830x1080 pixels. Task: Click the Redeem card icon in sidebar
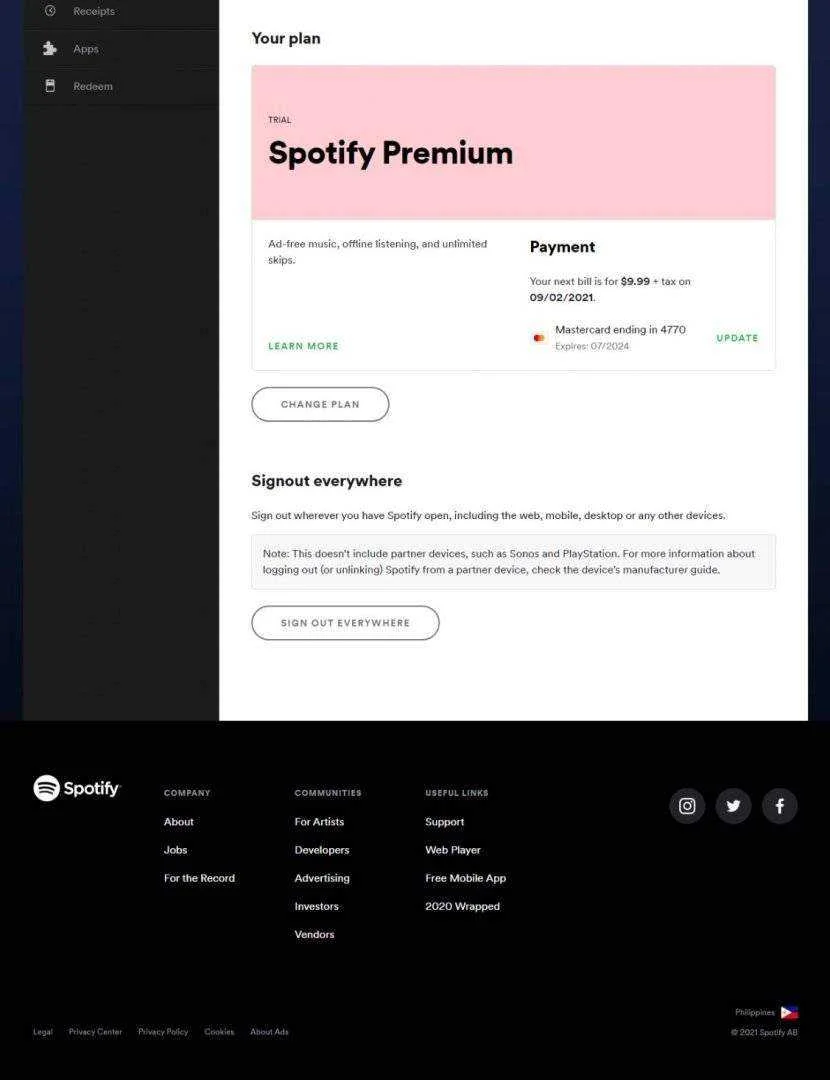pyautogui.click(x=50, y=85)
